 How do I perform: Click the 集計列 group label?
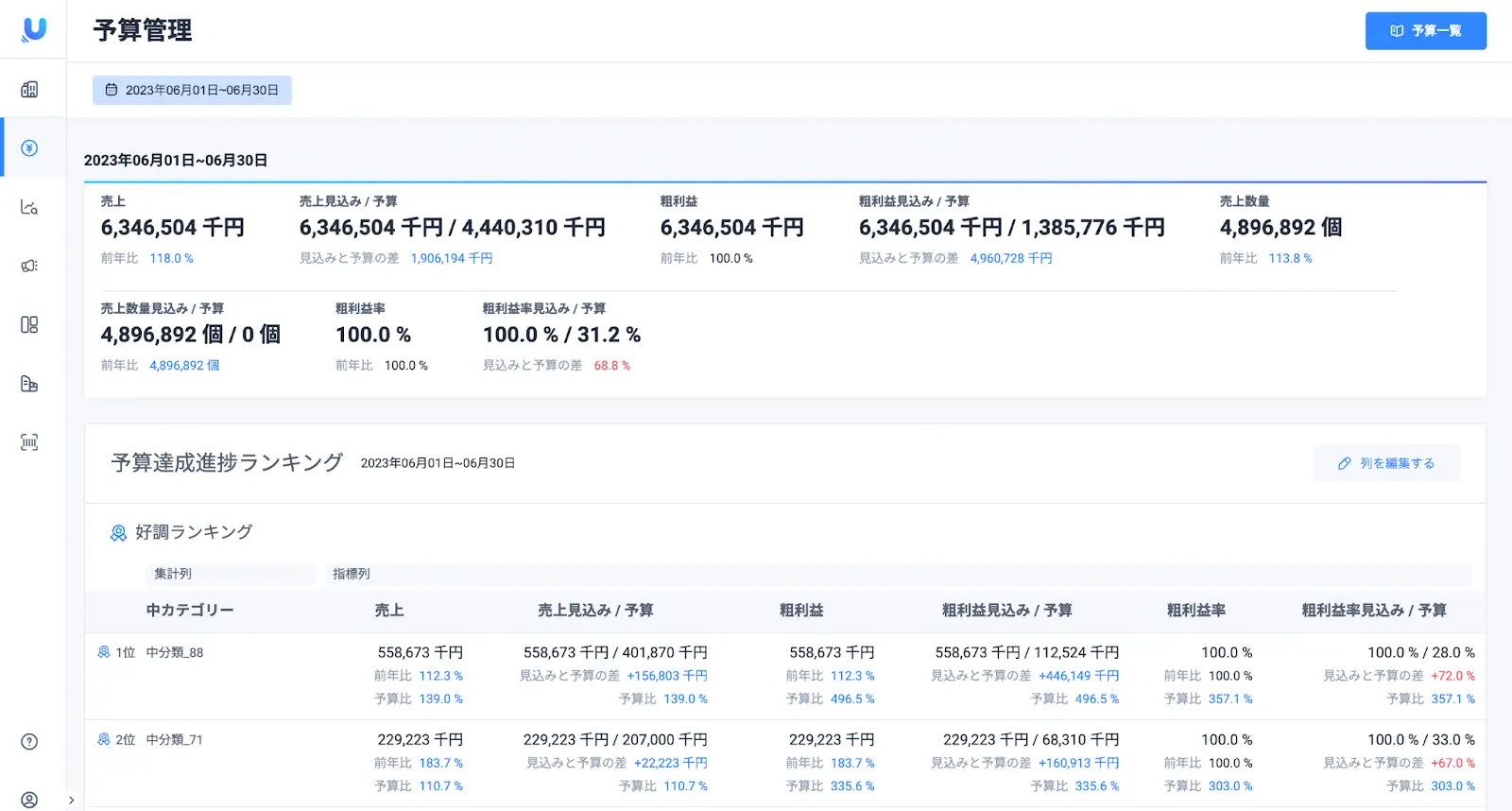pyautogui.click(x=173, y=574)
